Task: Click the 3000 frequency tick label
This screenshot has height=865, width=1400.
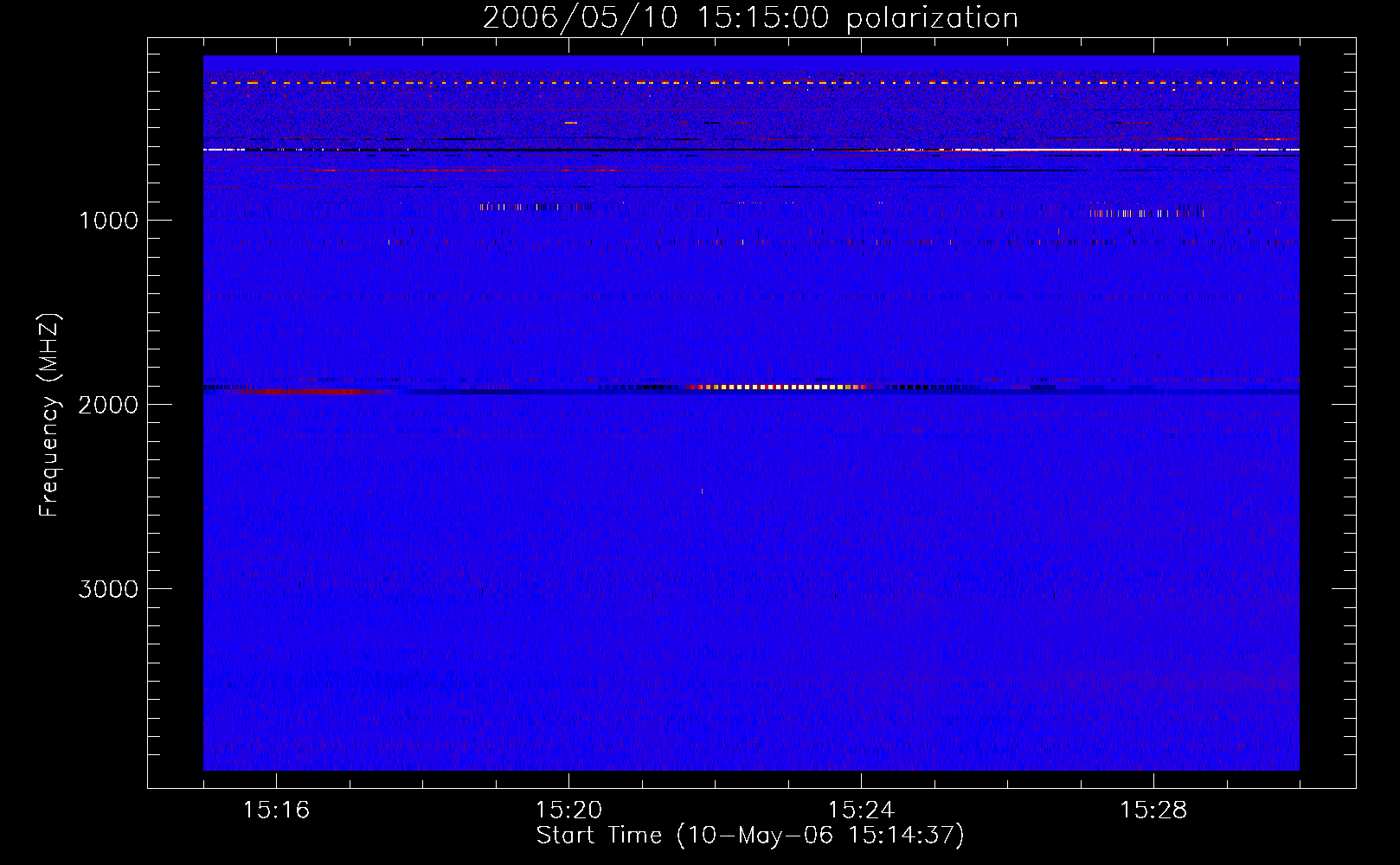Action: pyautogui.click(x=108, y=589)
